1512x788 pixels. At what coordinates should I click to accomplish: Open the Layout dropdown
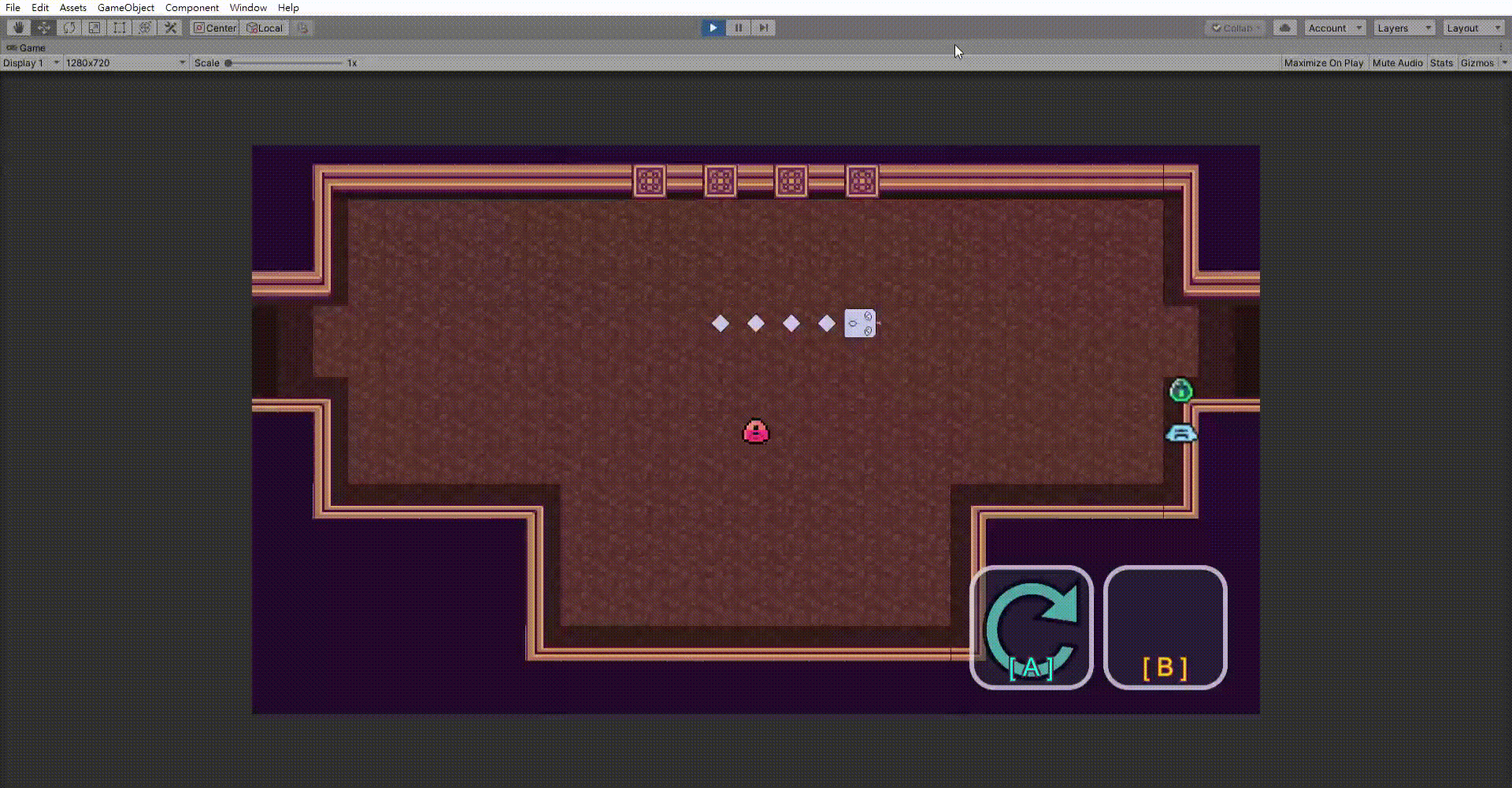coord(1473,28)
